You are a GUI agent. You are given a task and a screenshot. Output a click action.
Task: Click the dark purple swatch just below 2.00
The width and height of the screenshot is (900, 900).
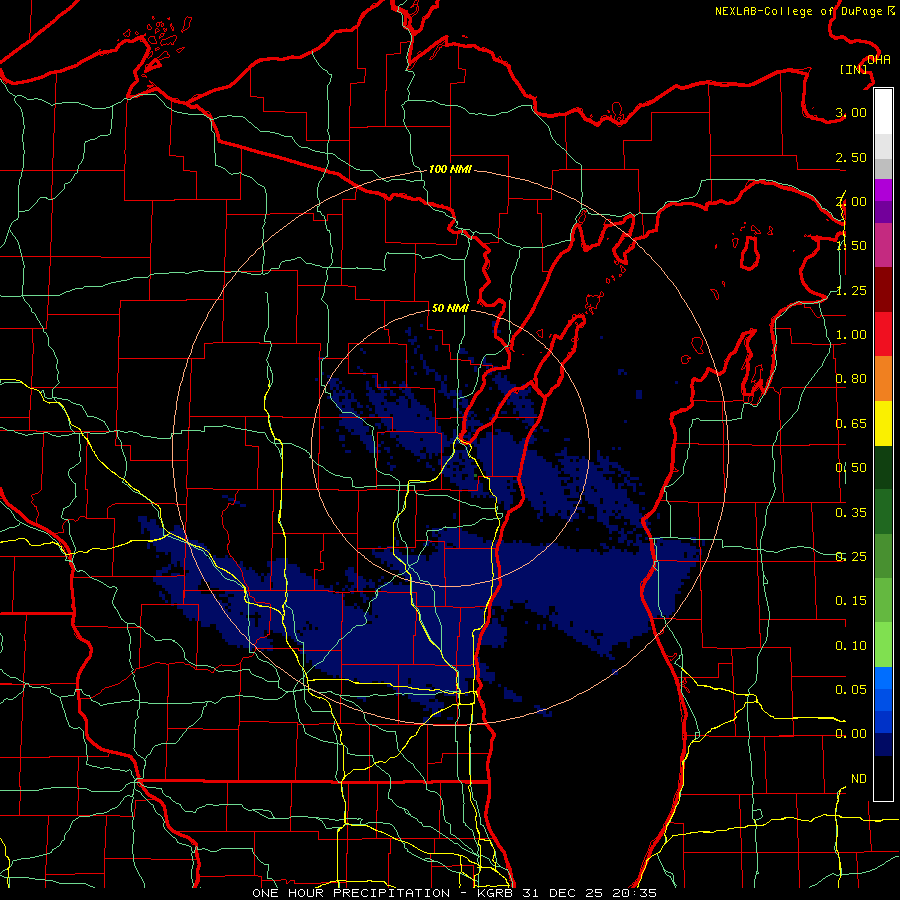pos(883,212)
